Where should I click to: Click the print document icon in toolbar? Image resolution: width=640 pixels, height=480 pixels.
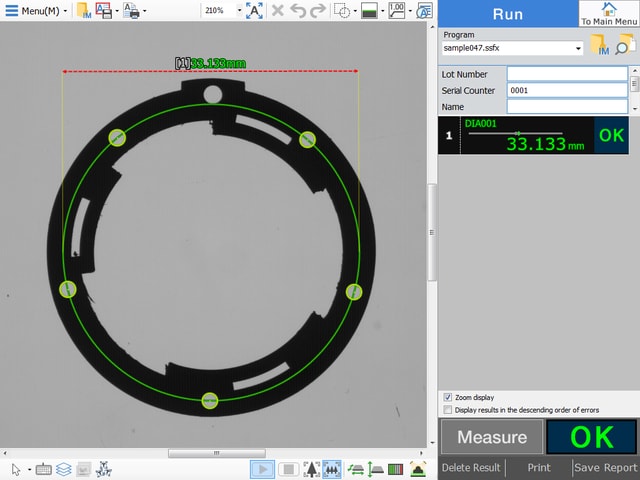tap(131, 11)
